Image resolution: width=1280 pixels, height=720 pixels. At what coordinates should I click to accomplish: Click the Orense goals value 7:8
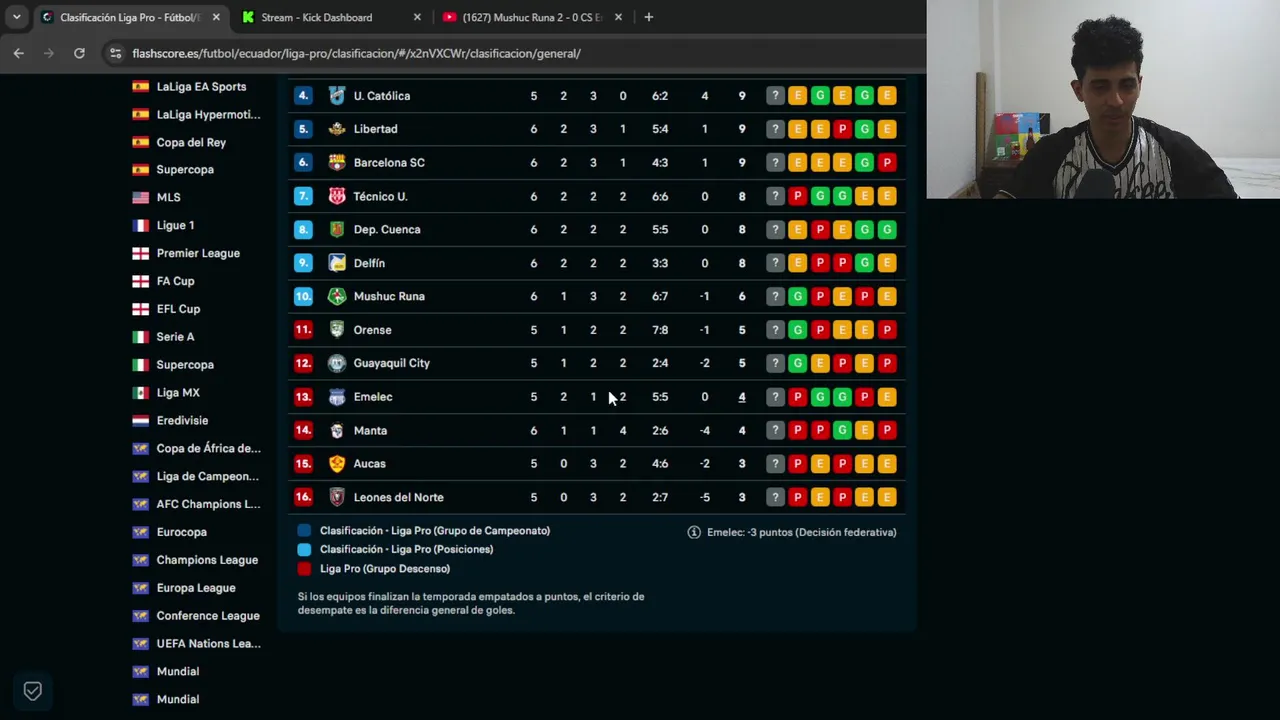coord(660,330)
